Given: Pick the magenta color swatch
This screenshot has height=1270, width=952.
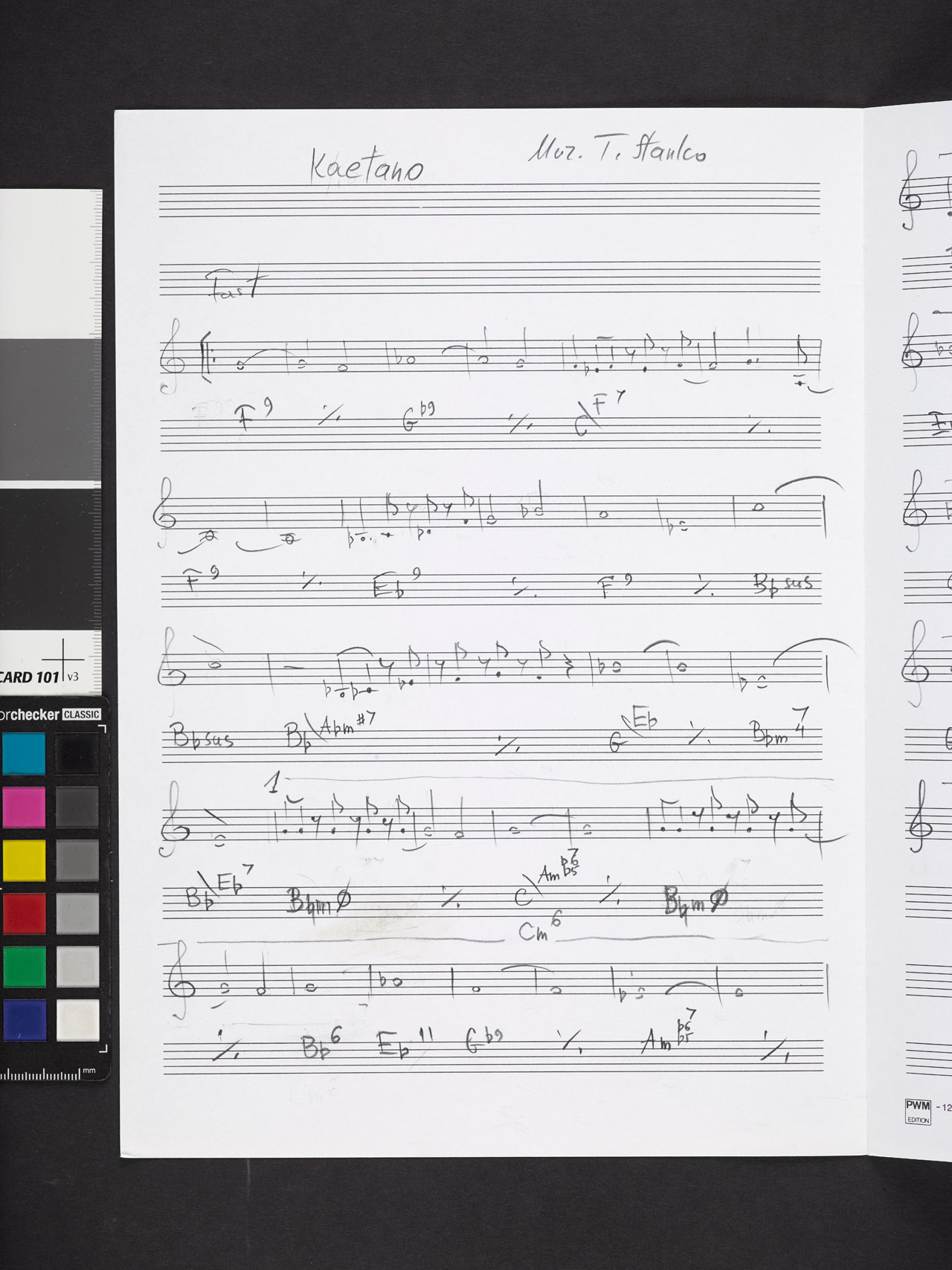Looking at the screenshot, I should [x=23, y=807].
